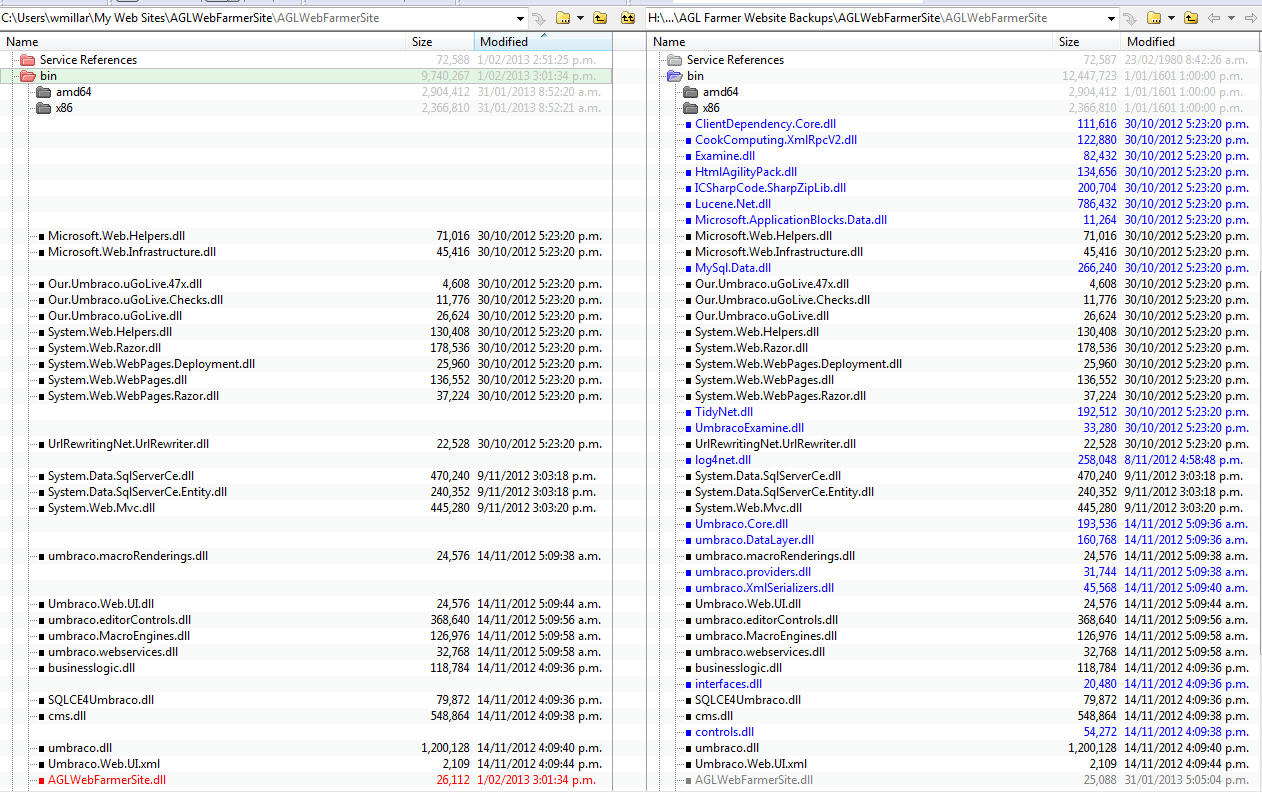Screen dimensions: 1262x792
Task: Click the right pane browse-for-folder icon
Action: point(1153,18)
